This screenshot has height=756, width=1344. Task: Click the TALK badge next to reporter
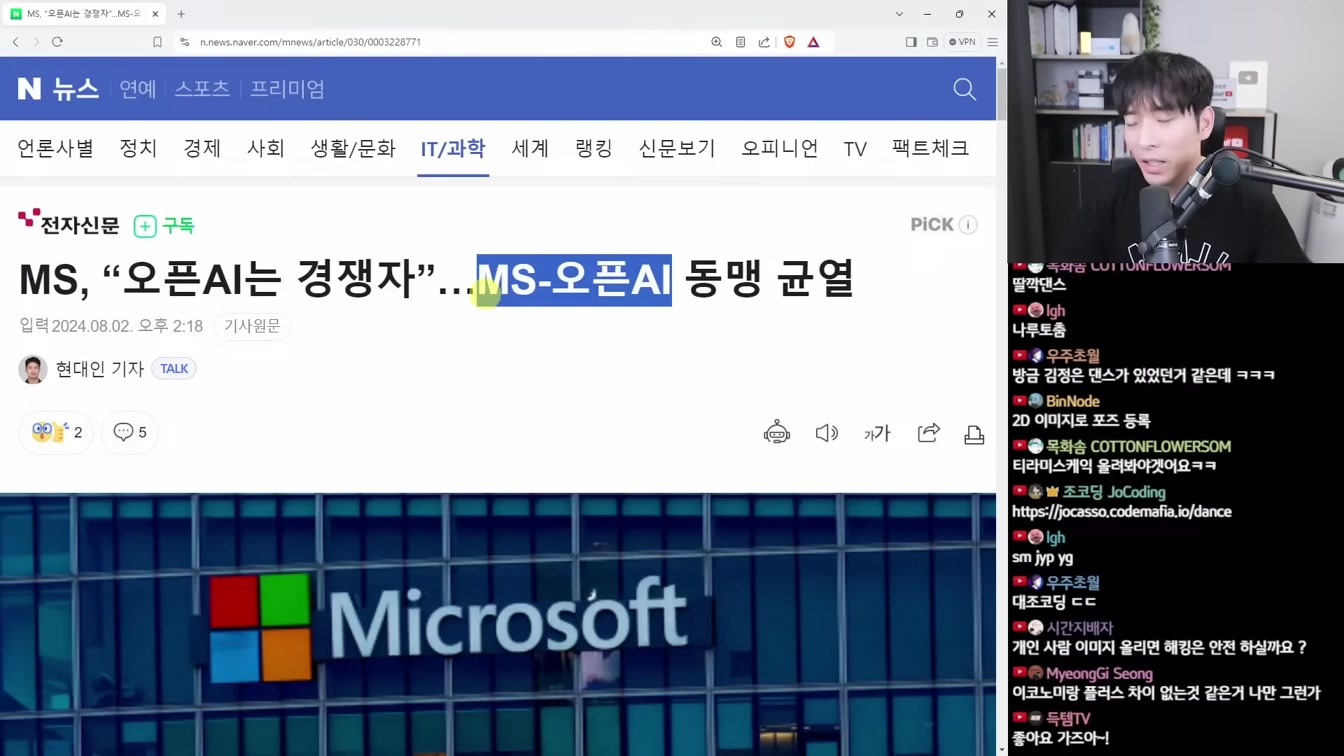[174, 369]
